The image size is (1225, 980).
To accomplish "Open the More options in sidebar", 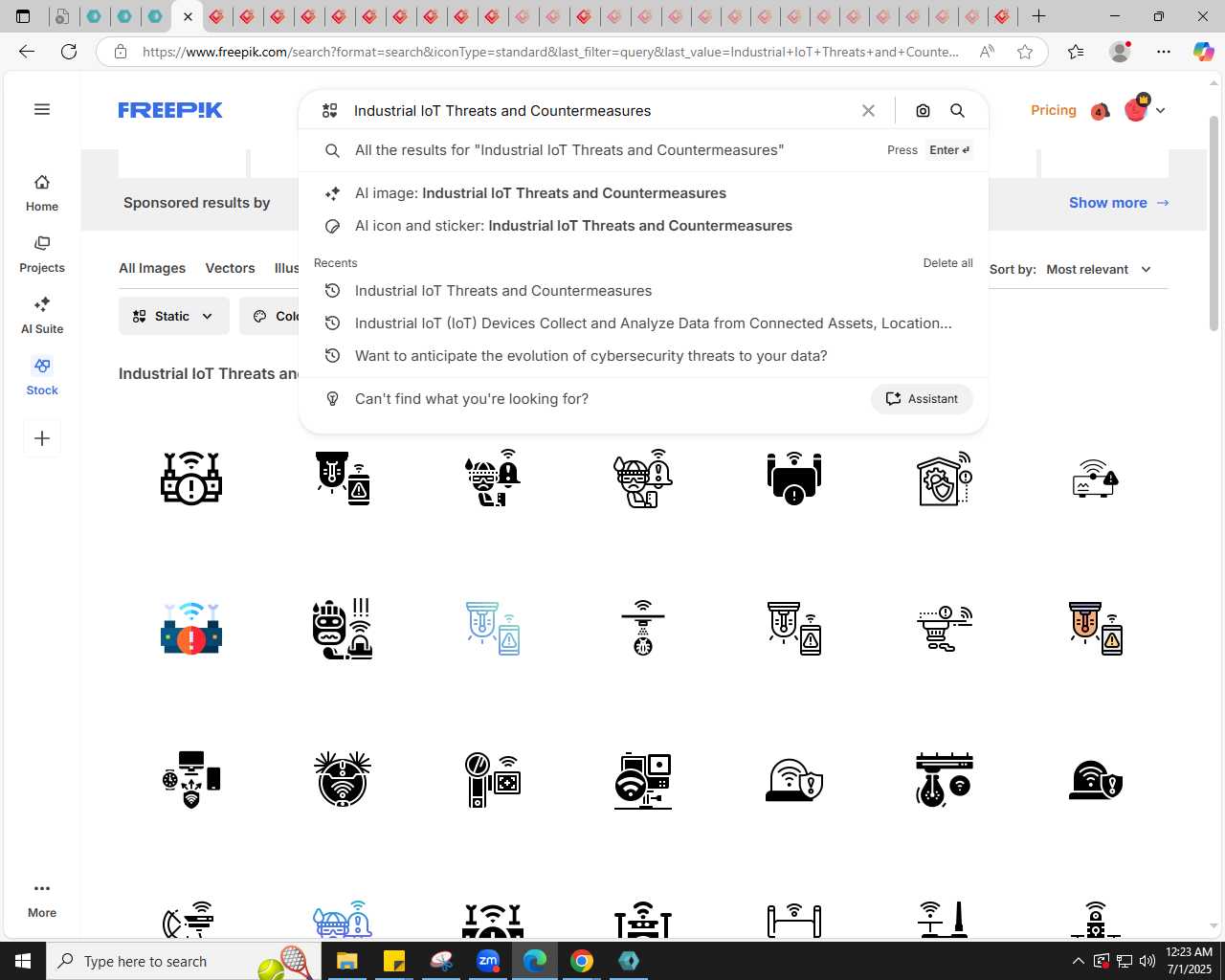I will point(42,900).
